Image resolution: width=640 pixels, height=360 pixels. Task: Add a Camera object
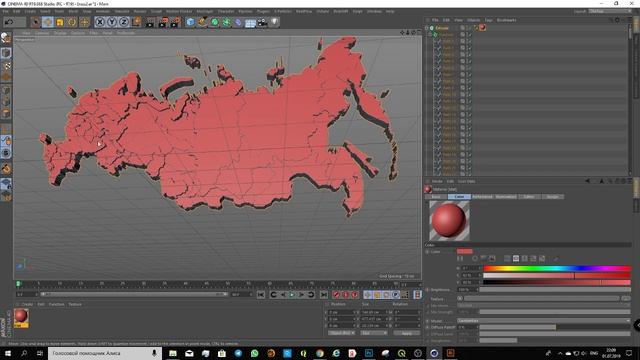point(262,22)
